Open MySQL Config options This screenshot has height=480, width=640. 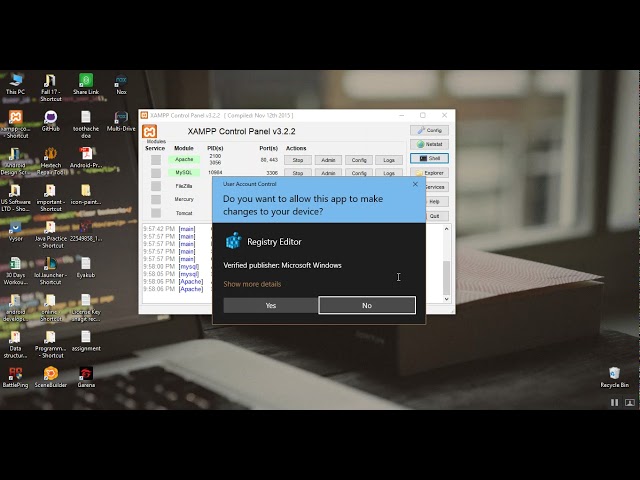[x=359, y=173]
